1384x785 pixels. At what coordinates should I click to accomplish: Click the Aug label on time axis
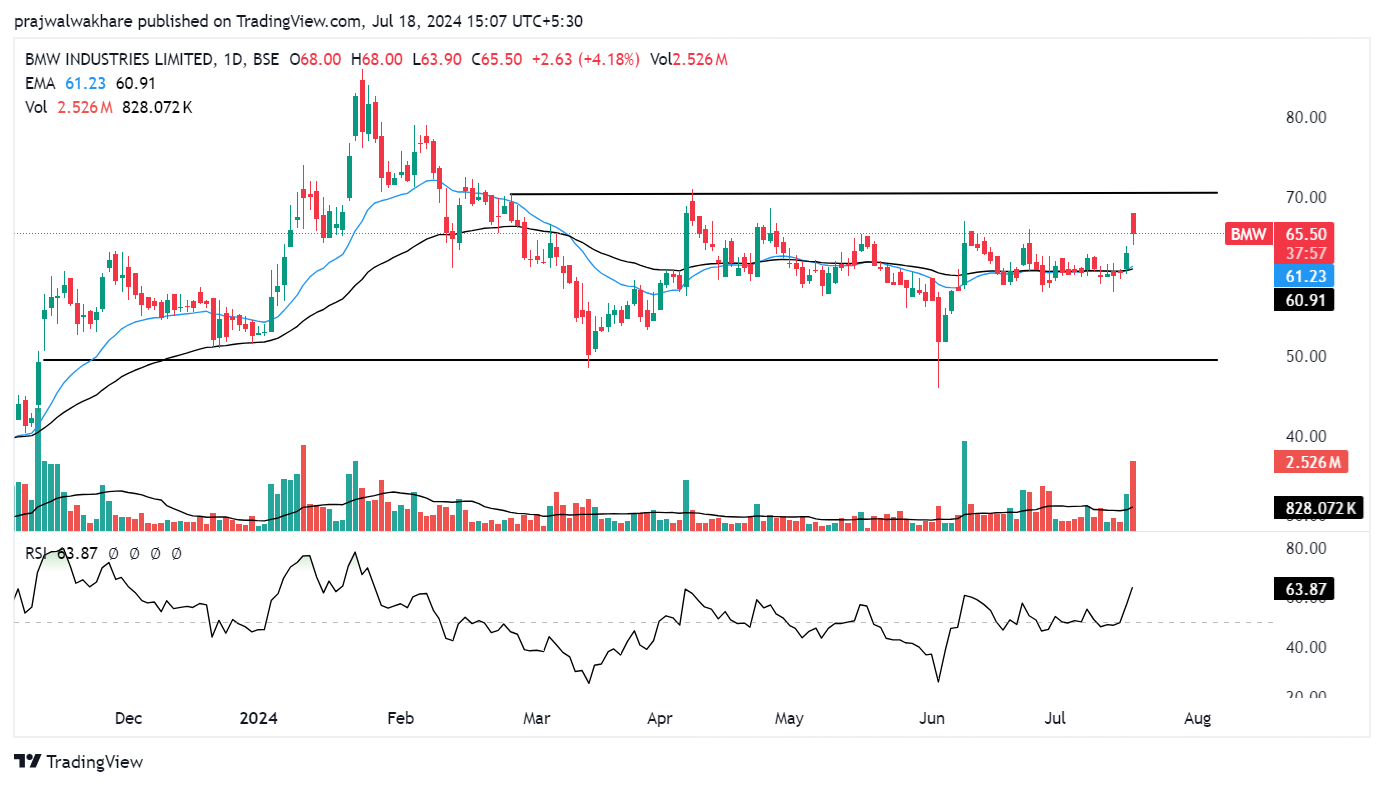point(1197,718)
